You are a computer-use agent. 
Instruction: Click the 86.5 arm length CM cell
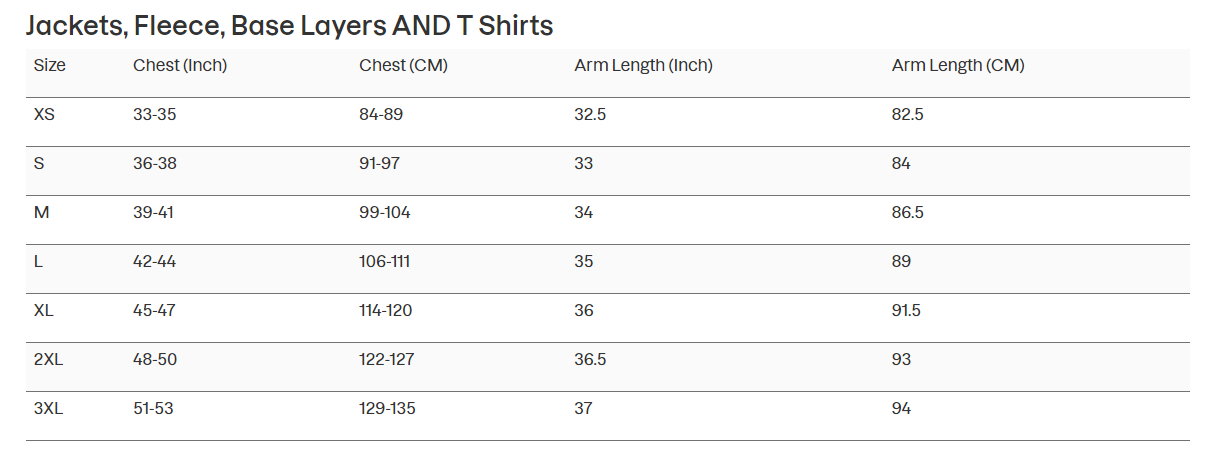(x=907, y=213)
